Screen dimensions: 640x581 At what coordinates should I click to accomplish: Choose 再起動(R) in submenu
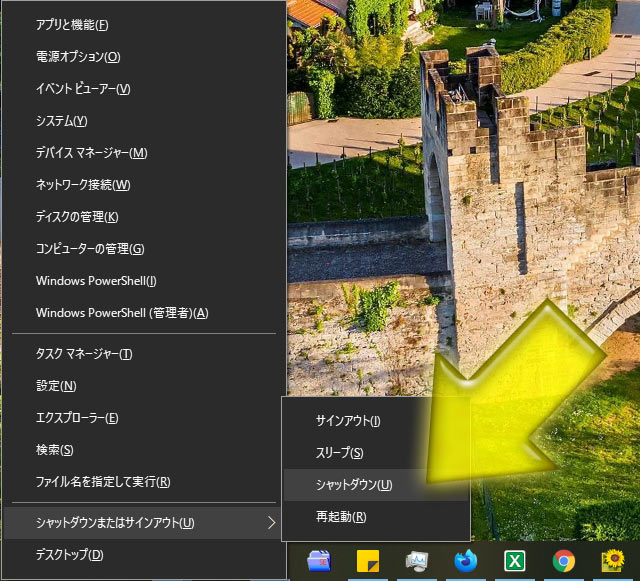pyautogui.click(x=376, y=517)
